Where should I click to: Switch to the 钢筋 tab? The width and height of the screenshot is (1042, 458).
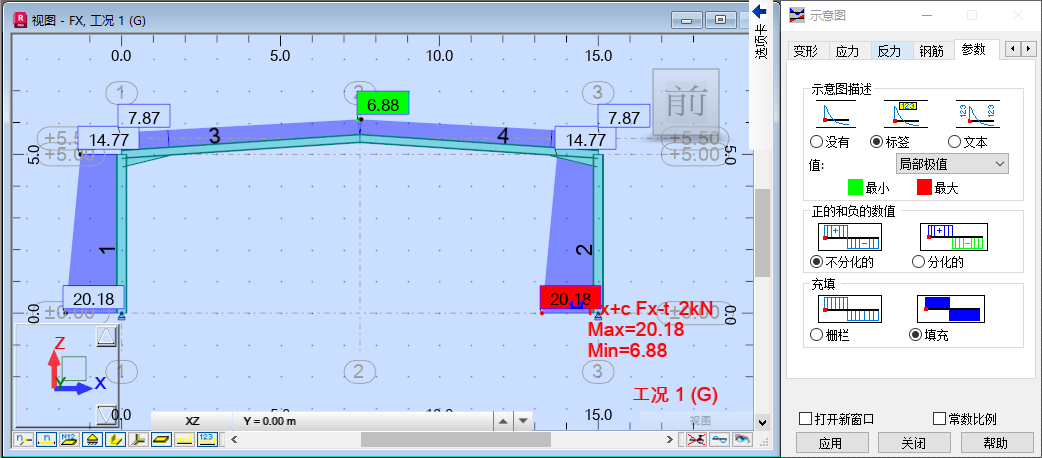pyautogui.click(x=932, y=52)
